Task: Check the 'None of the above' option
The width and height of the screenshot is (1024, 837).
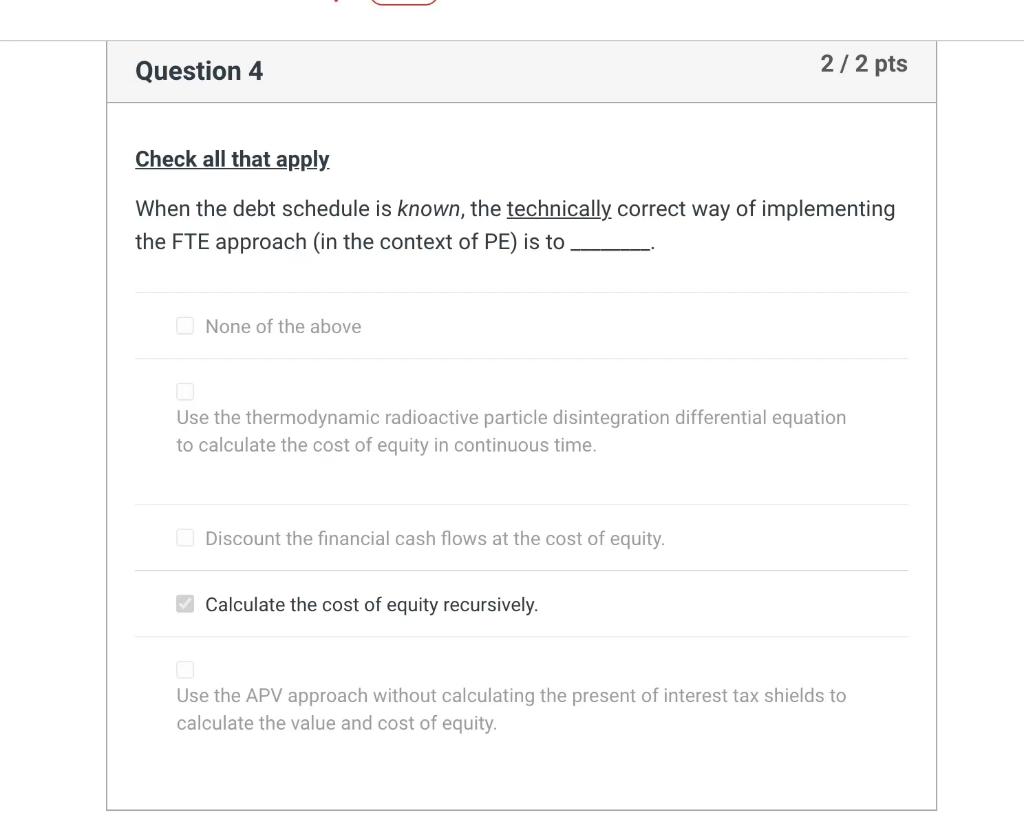Action: [185, 325]
